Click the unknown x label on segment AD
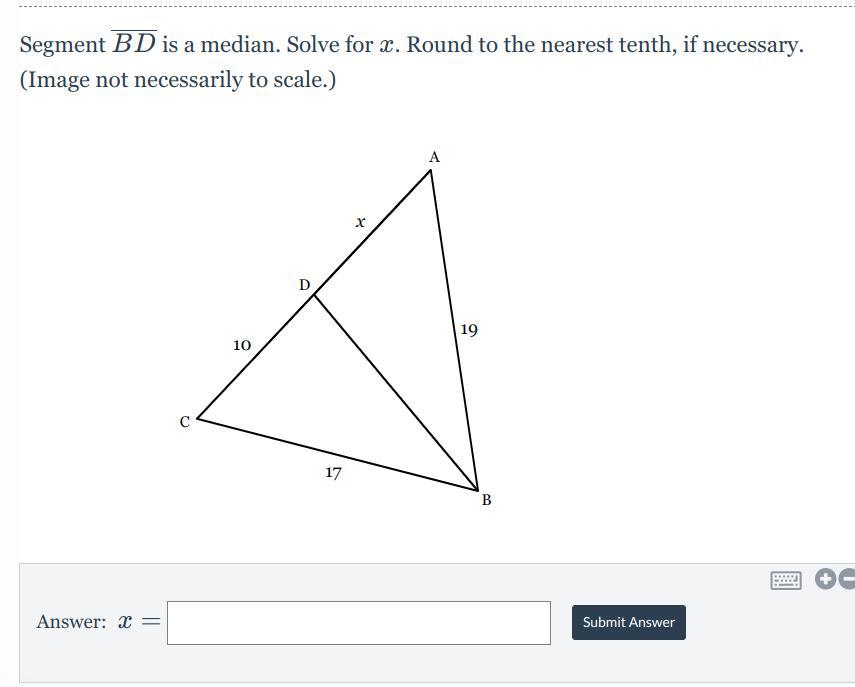Screen dimensions: 855x687 360,222
